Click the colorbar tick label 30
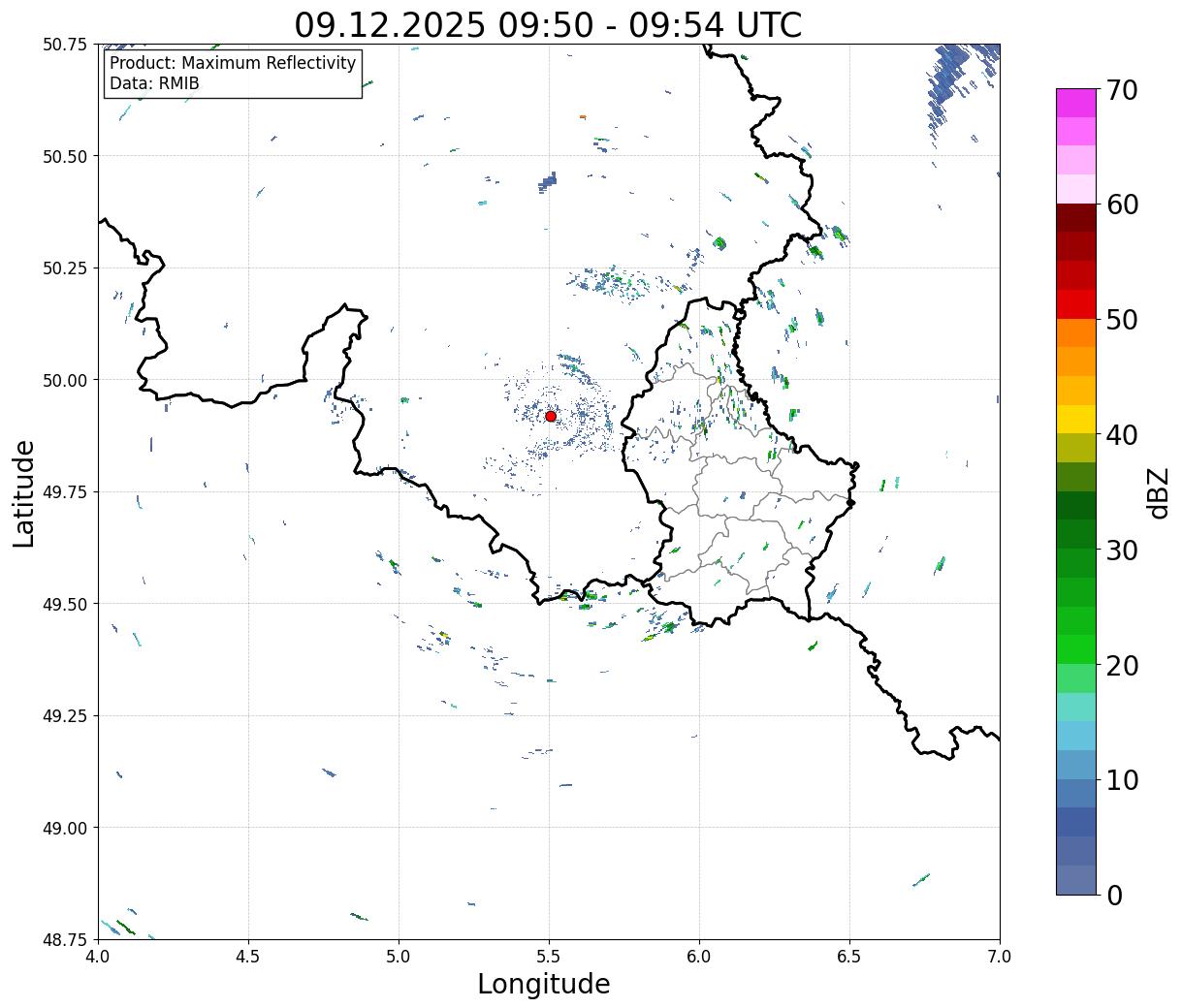The image size is (1182, 1008). (x=1121, y=550)
